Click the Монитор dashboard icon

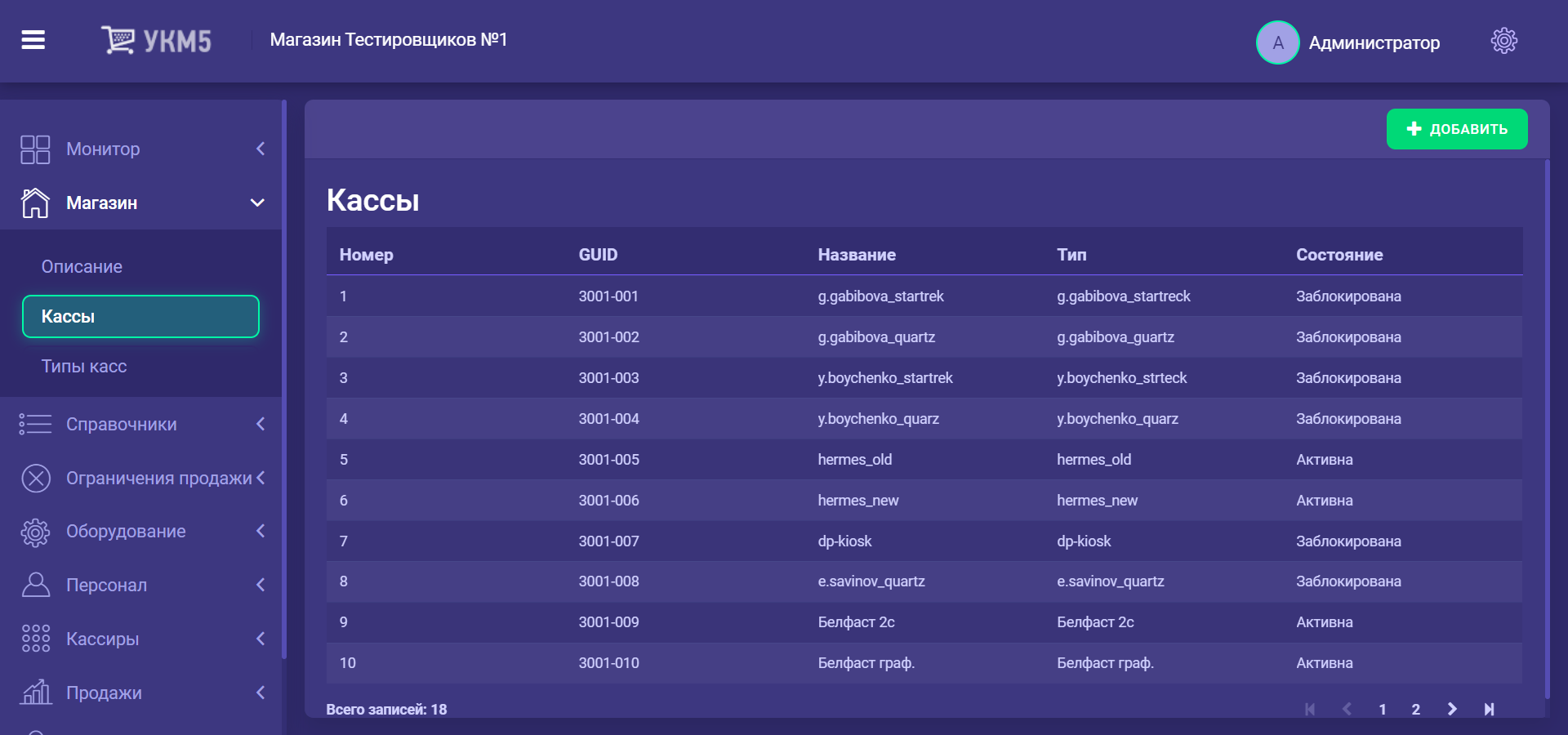pyautogui.click(x=35, y=149)
